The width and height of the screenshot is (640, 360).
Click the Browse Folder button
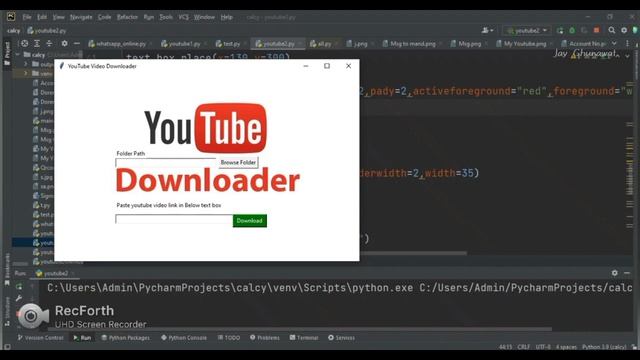[x=238, y=162]
